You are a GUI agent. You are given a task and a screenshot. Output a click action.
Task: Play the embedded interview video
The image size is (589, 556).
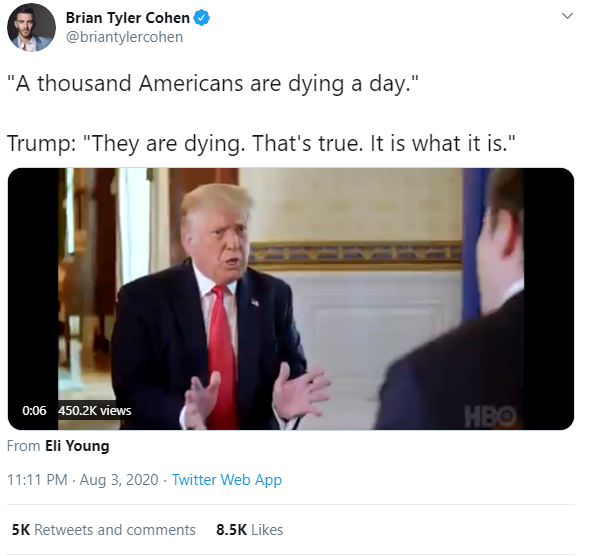click(x=291, y=299)
